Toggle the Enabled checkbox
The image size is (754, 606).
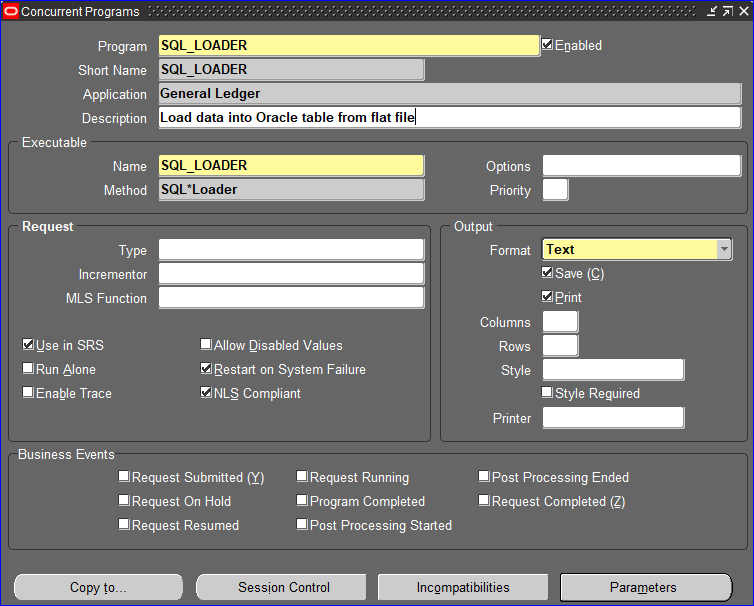click(x=547, y=45)
